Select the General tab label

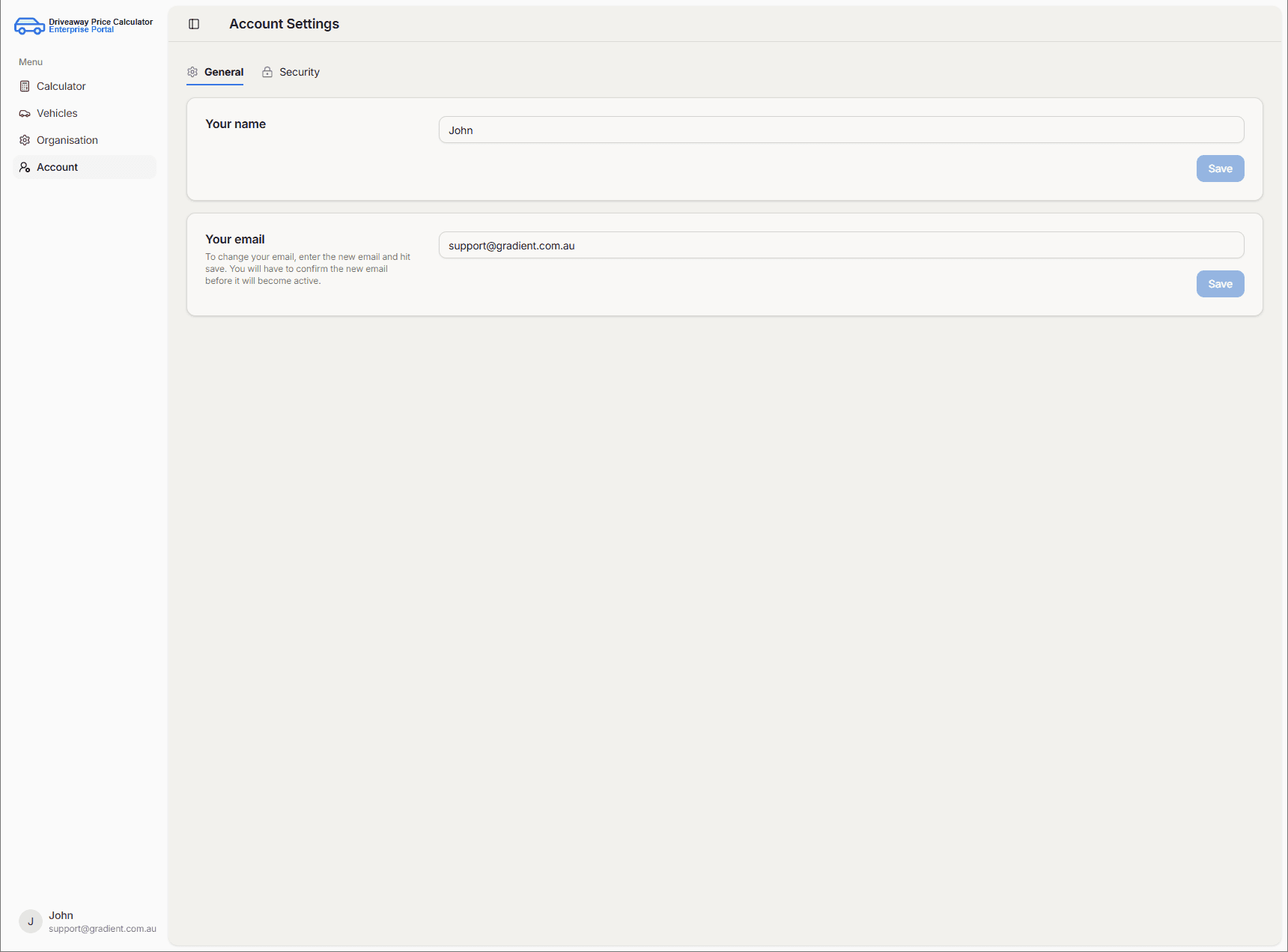(224, 72)
